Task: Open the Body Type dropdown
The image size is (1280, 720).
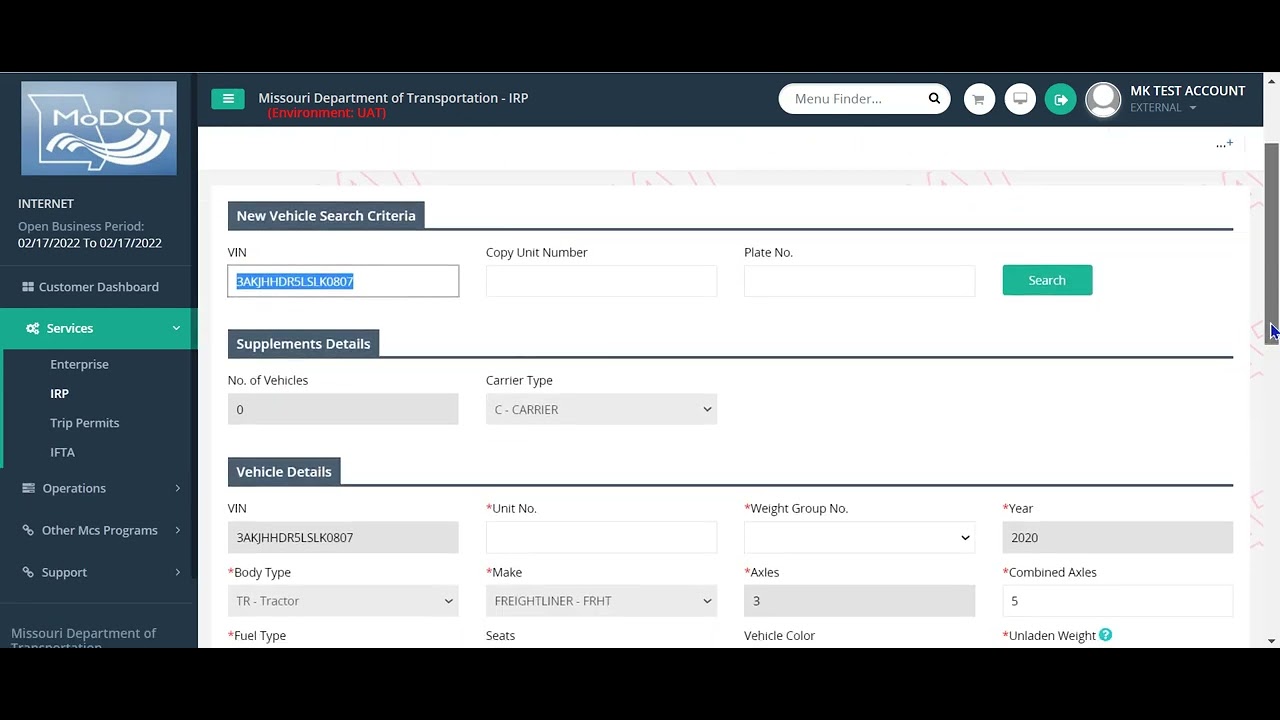Action: 343,601
